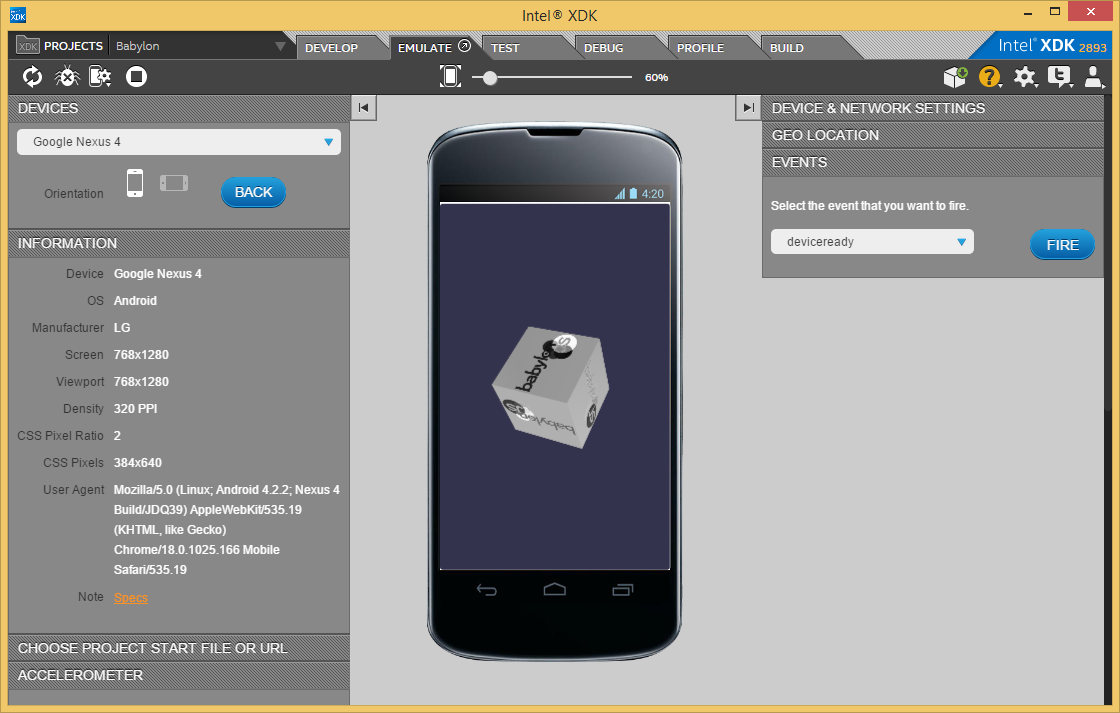Viewport: 1120px width, 713px height.
Task: Expand CHOOSE PROJECT START FILE OR URL section
Action: click(x=179, y=648)
